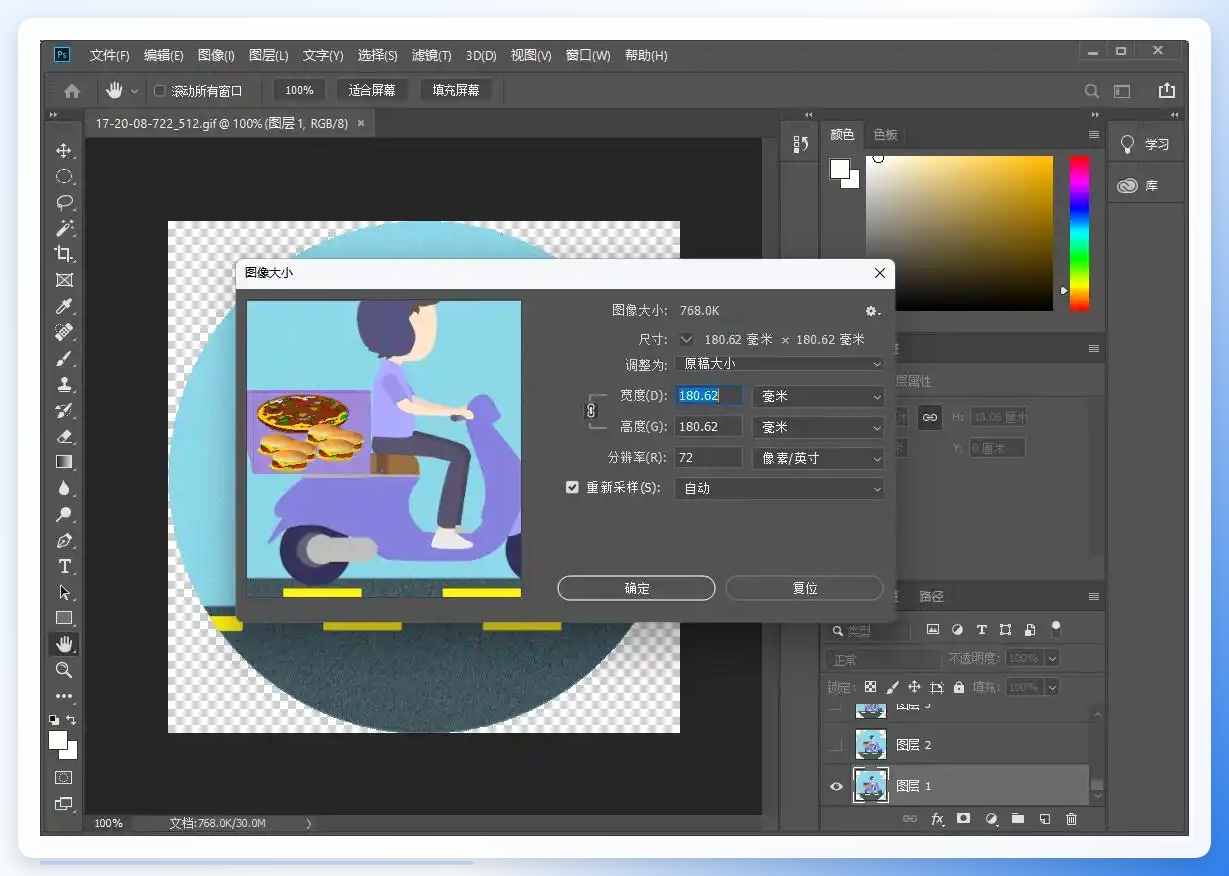
Task: Select the Eraser tool
Action: 64,436
